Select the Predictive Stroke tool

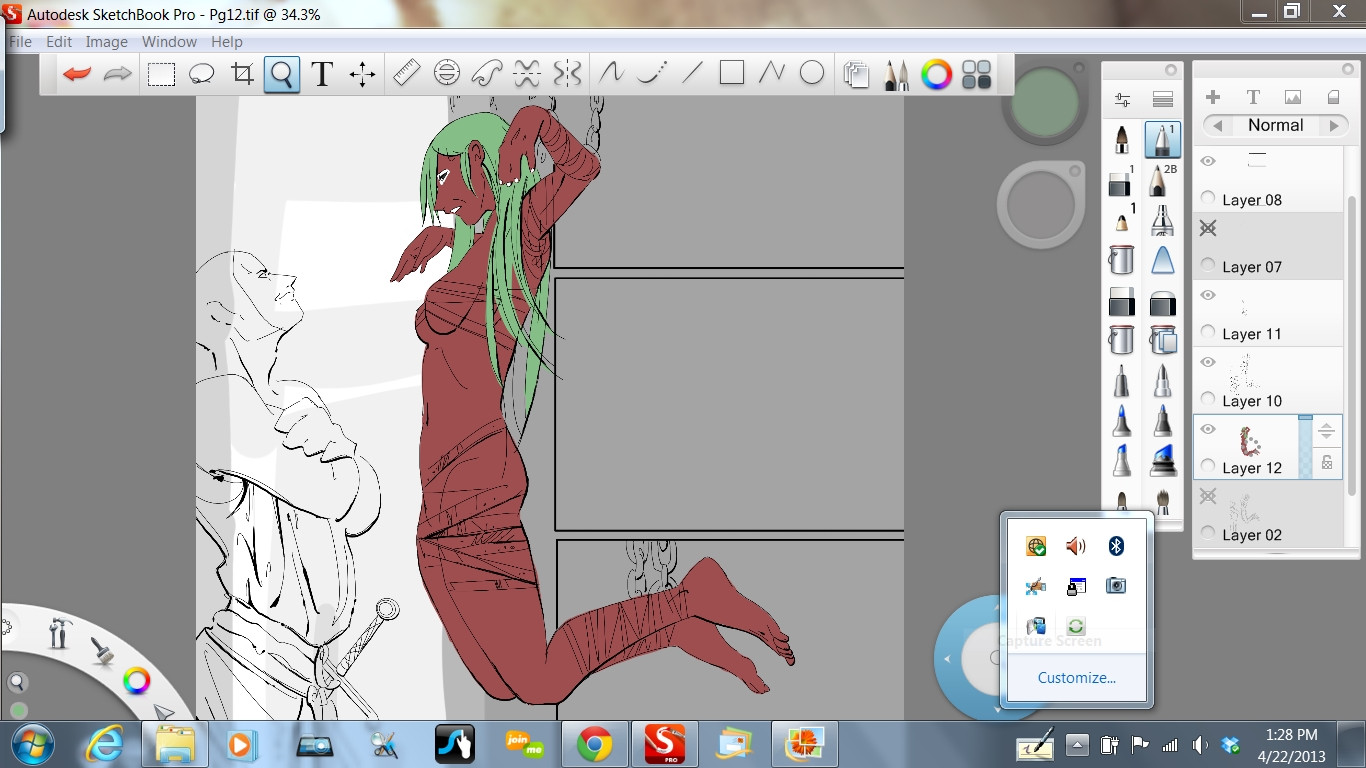(651, 73)
